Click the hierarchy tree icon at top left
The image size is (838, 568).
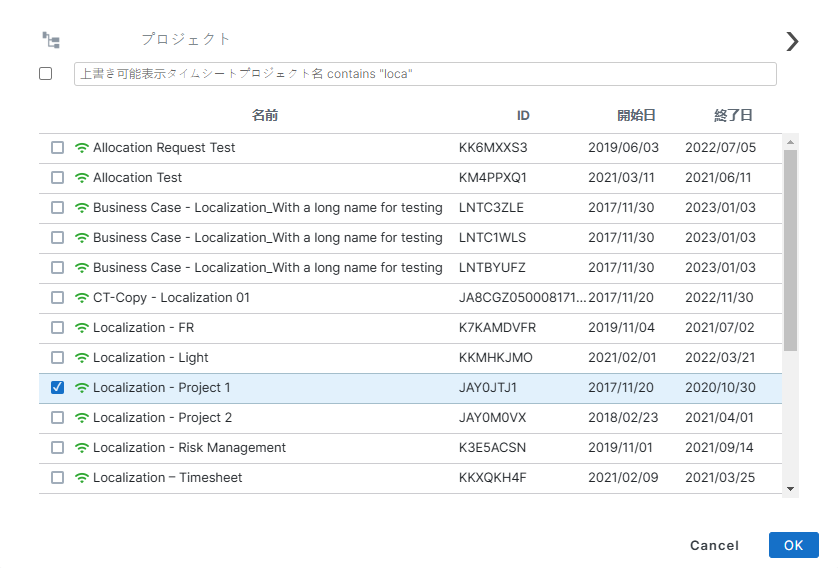[x=51, y=40]
